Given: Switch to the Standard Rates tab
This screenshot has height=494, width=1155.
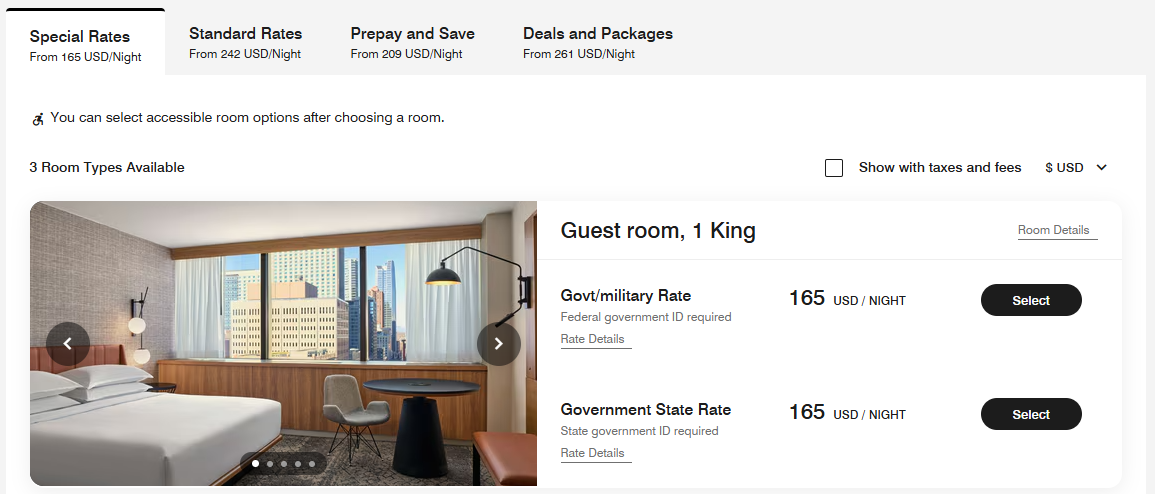Looking at the screenshot, I should click(x=245, y=43).
